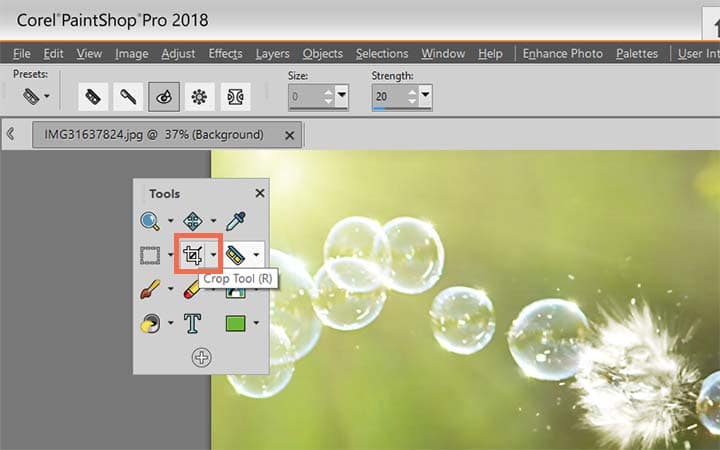This screenshot has width=720, height=450.
Task: Open the Objects menu
Action: pos(323,54)
